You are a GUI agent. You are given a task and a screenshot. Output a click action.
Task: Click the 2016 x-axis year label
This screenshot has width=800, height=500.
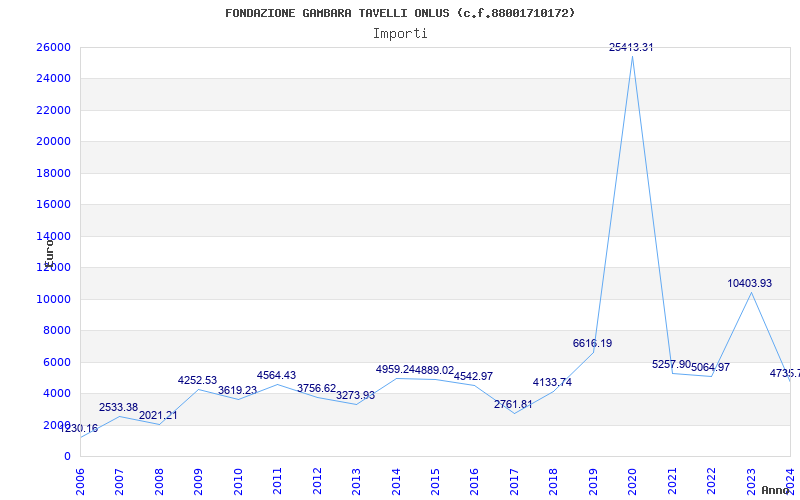coord(474,482)
